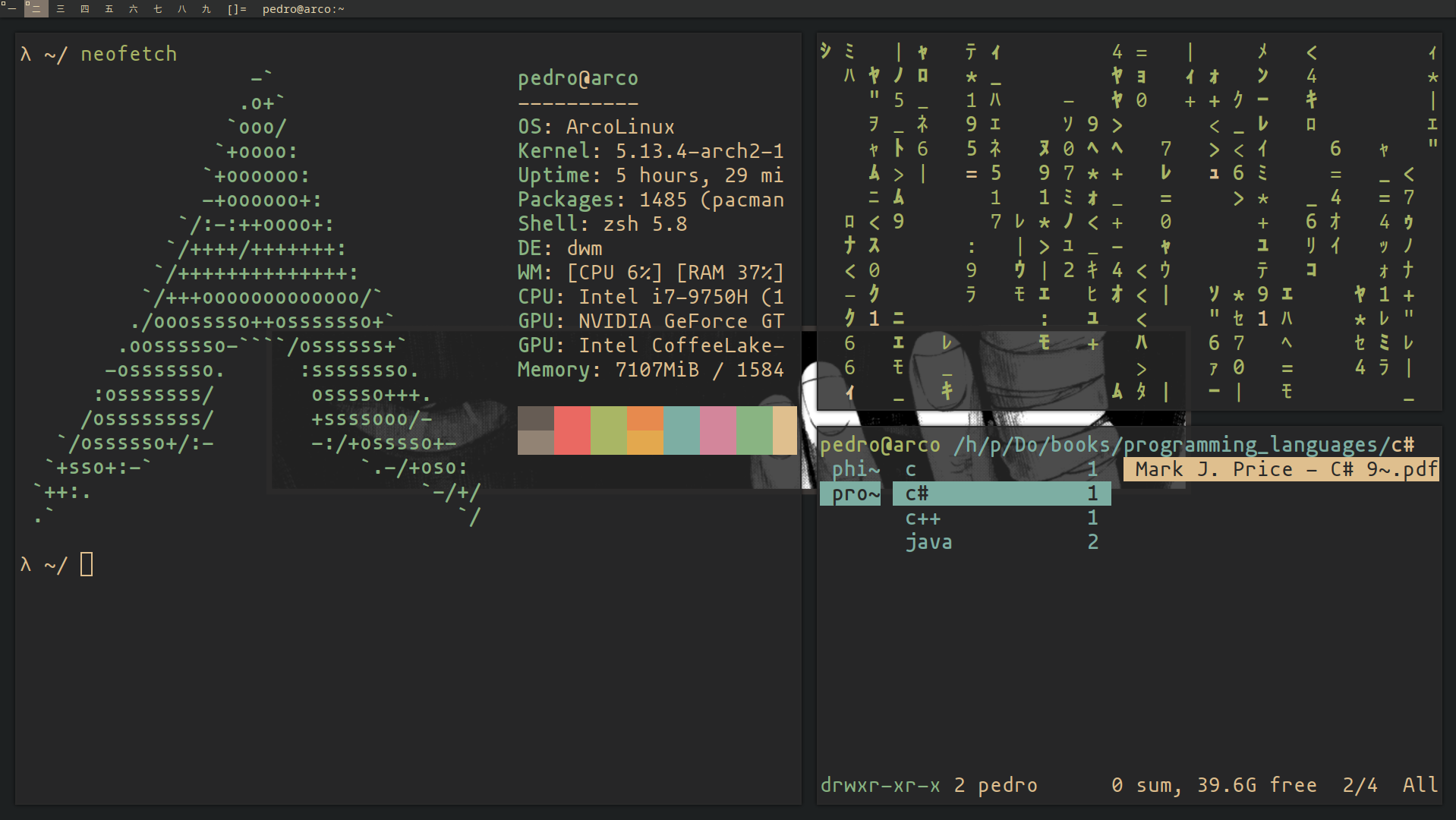This screenshot has height=820, width=1456.
Task: Click the Shell: zsh 5.8 line
Action: [x=603, y=224]
